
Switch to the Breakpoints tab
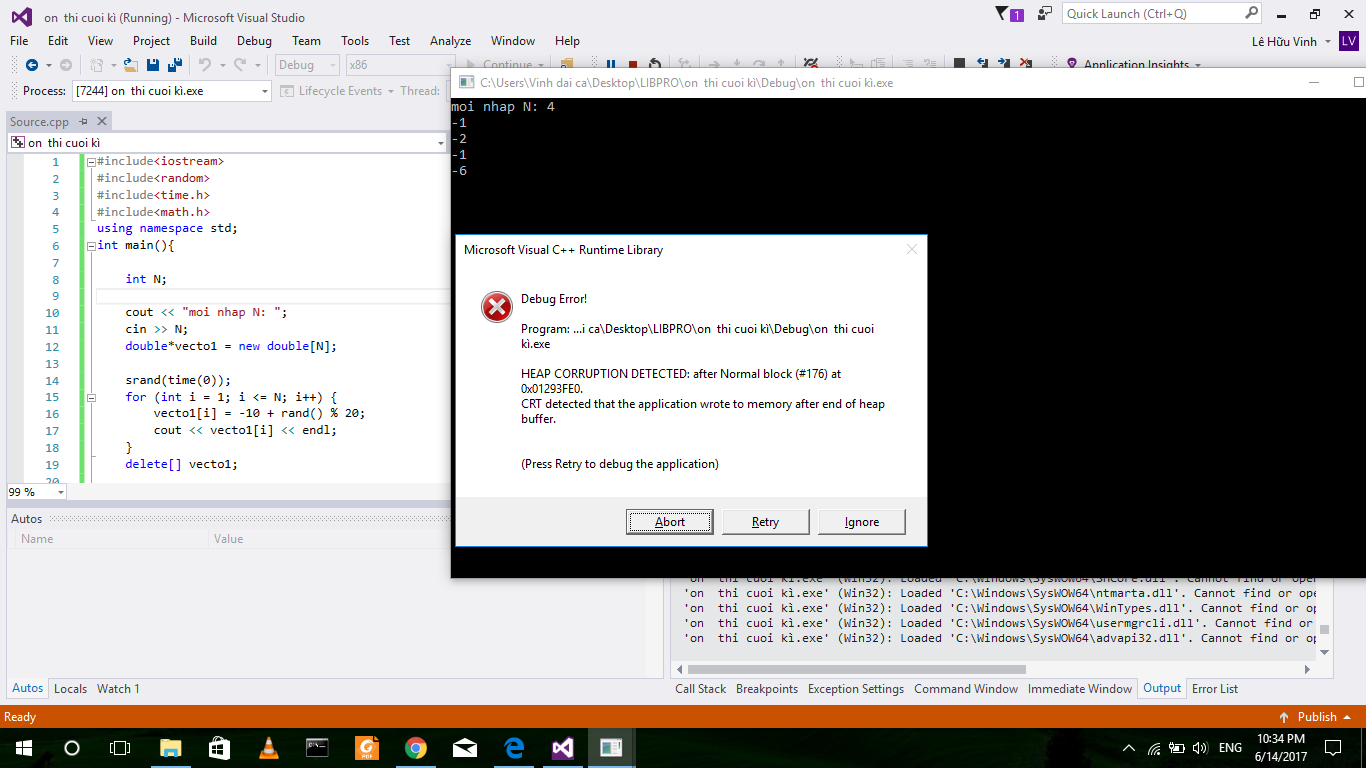click(x=767, y=689)
